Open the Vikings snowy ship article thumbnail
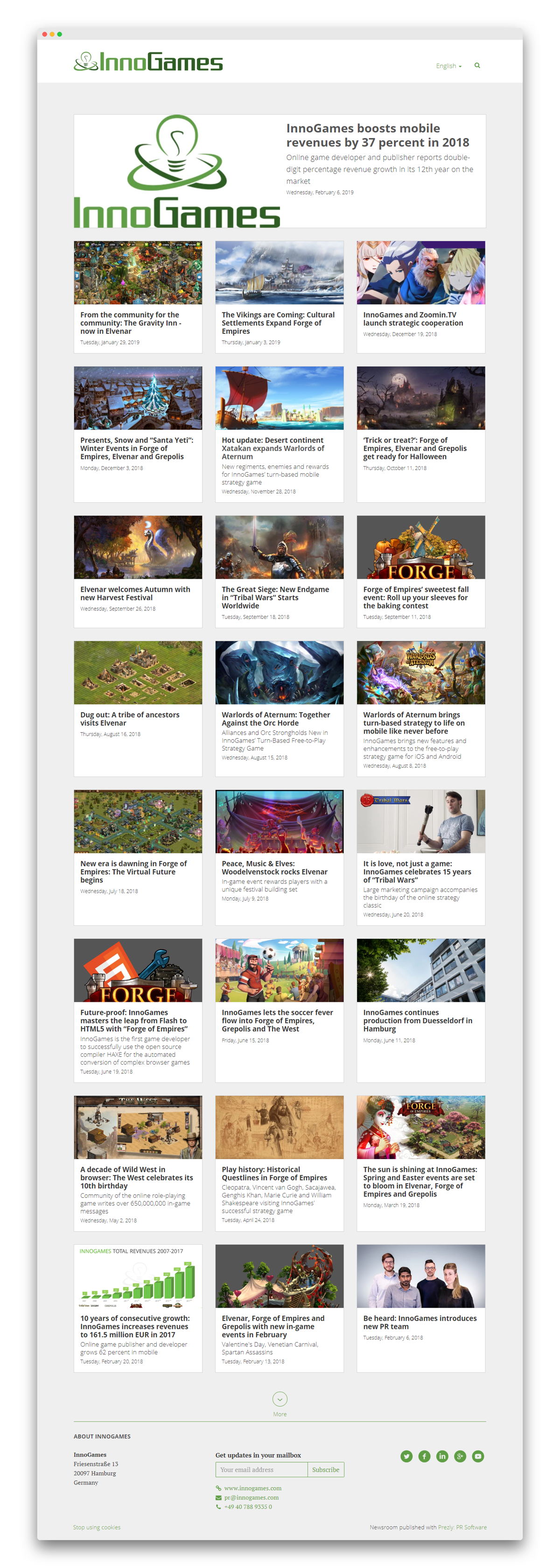The height and width of the screenshot is (1568, 560). (279, 273)
